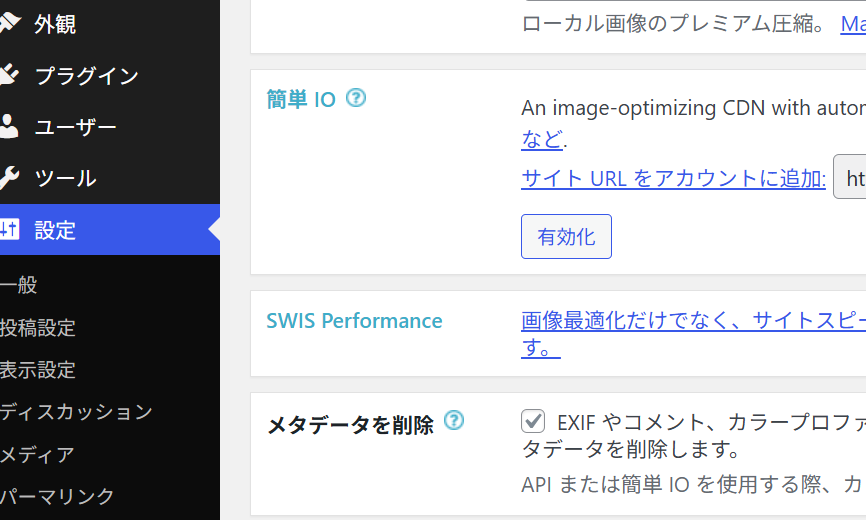Click the ツール wrench icon
866x520 pixels.
8,178
